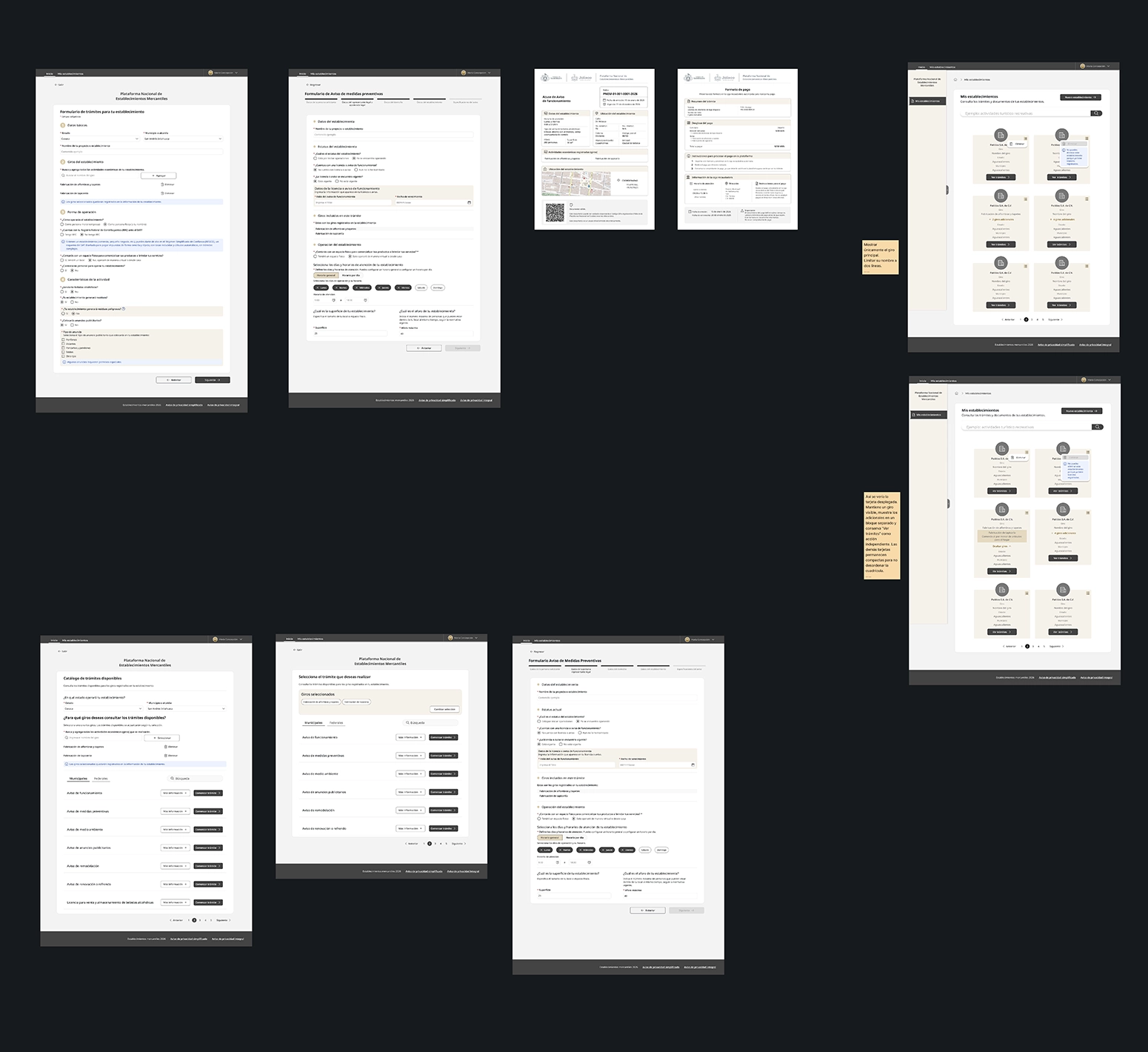
Task: Go to page 3 in Catálogo pagination
Action: click(200, 920)
